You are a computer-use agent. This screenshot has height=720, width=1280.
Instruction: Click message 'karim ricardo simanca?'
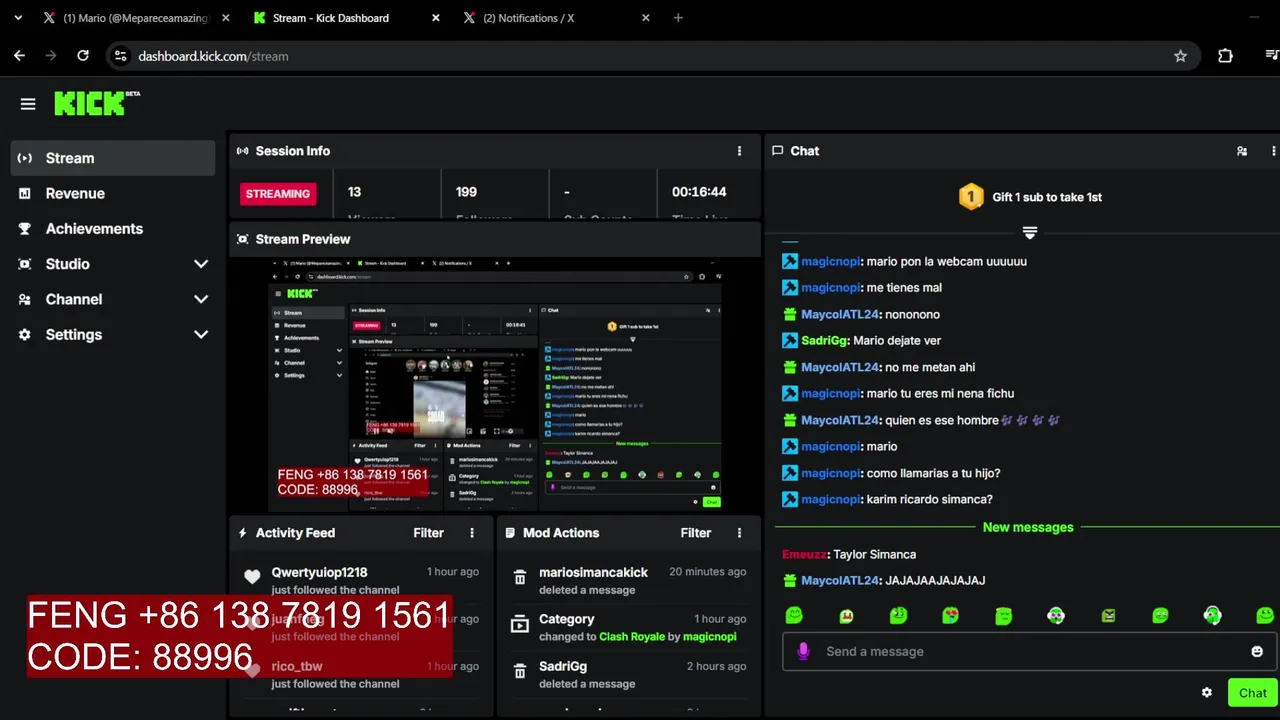(x=929, y=499)
